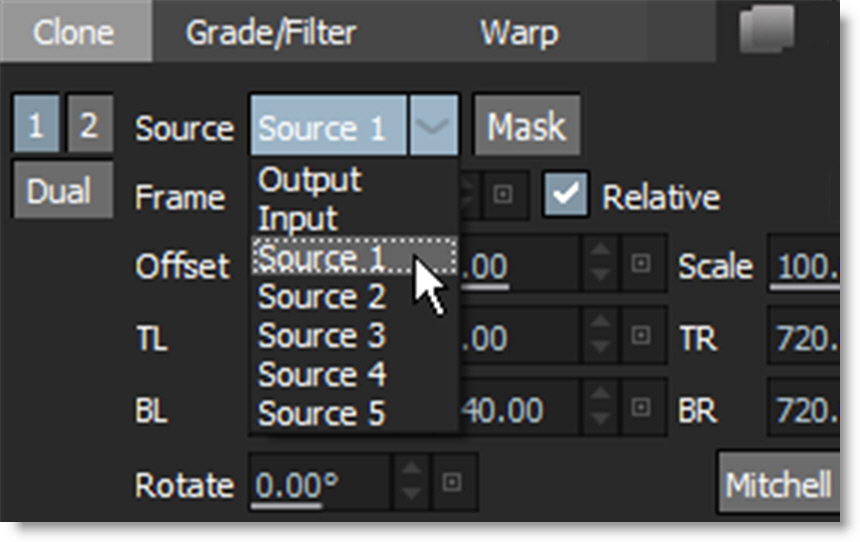Click keyframe icon in the TL row
Image resolution: width=860 pixels, height=542 pixels.
click(638, 338)
